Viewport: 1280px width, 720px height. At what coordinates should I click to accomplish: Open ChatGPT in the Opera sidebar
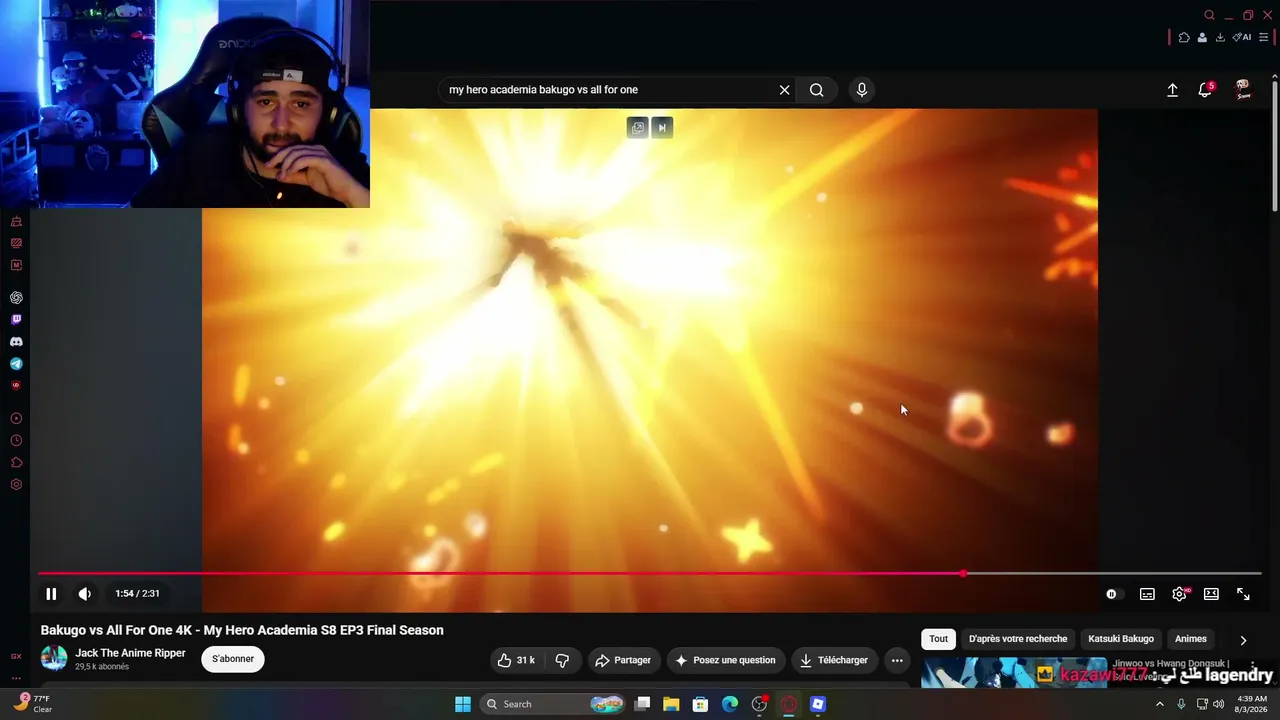[16, 298]
